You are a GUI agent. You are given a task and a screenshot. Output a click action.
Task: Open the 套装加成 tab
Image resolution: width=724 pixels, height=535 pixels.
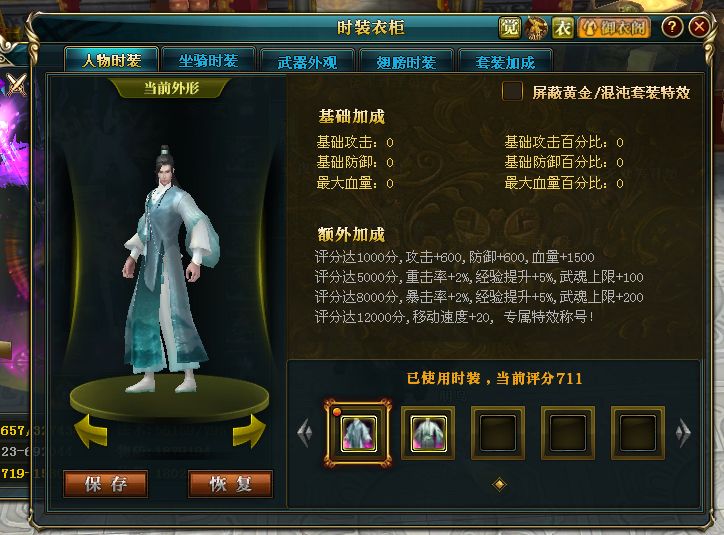coord(505,61)
